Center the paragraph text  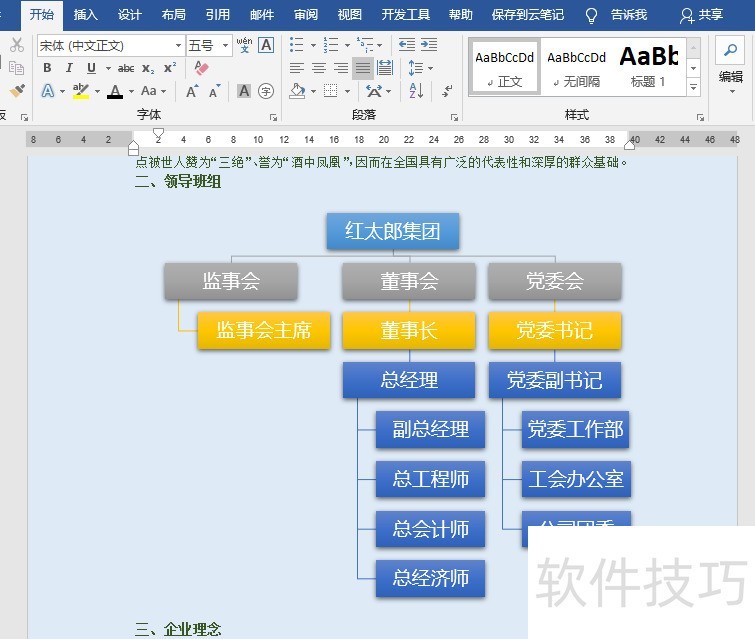319,68
